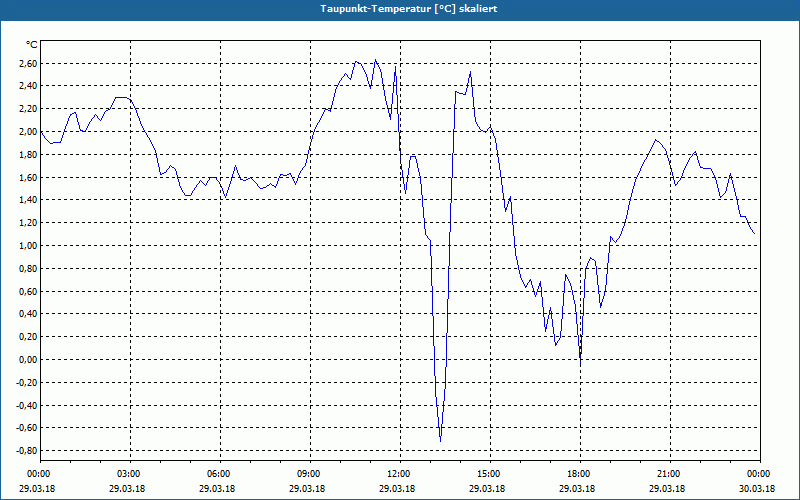Select the '-0,80' y-axis value

[27, 451]
